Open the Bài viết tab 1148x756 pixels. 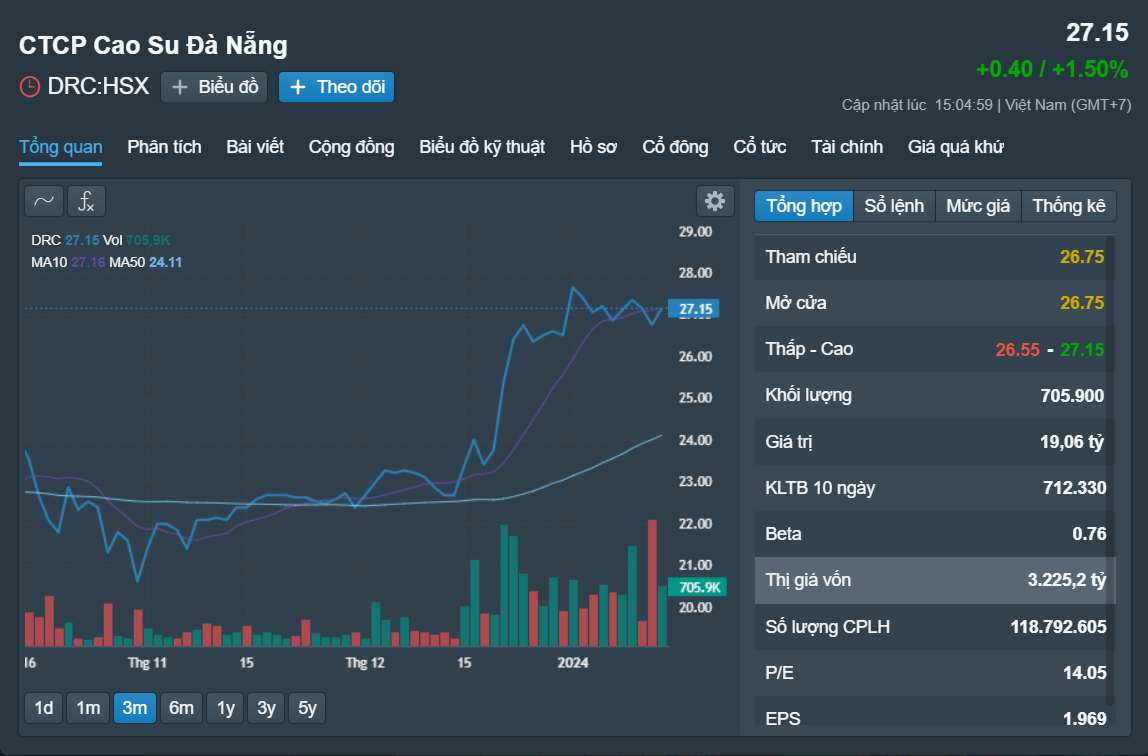pyautogui.click(x=255, y=147)
